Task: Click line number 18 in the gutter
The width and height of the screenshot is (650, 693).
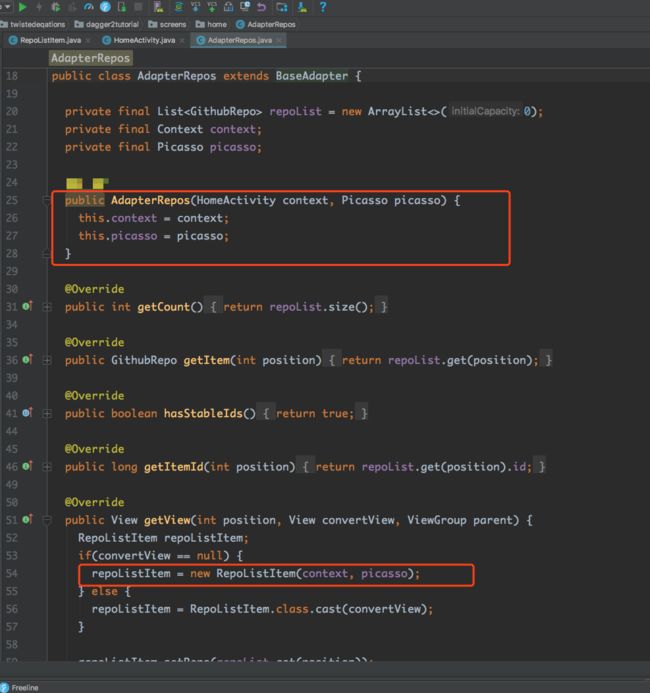Action: pyautogui.click(x=12, y=76)
